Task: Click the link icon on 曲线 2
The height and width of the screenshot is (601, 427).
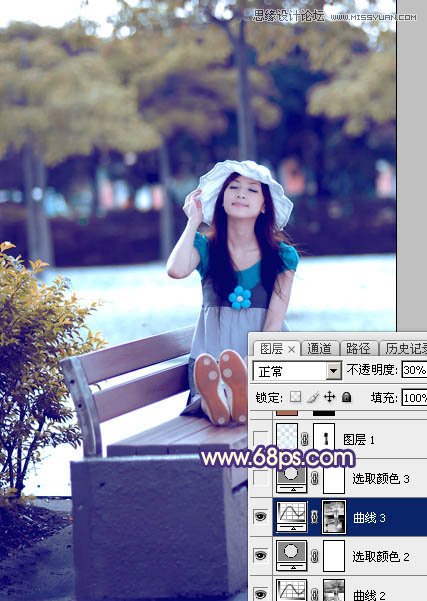Action: 315,594
